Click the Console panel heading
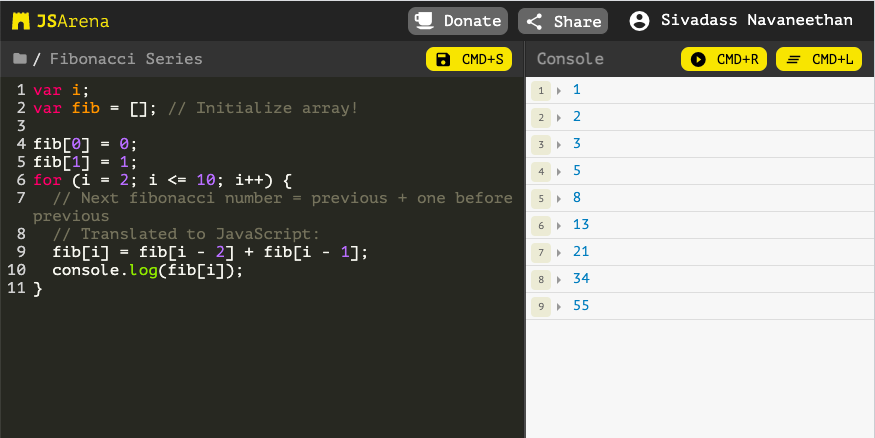The height and width of the screenshot is (438, 875). point(570,59)
